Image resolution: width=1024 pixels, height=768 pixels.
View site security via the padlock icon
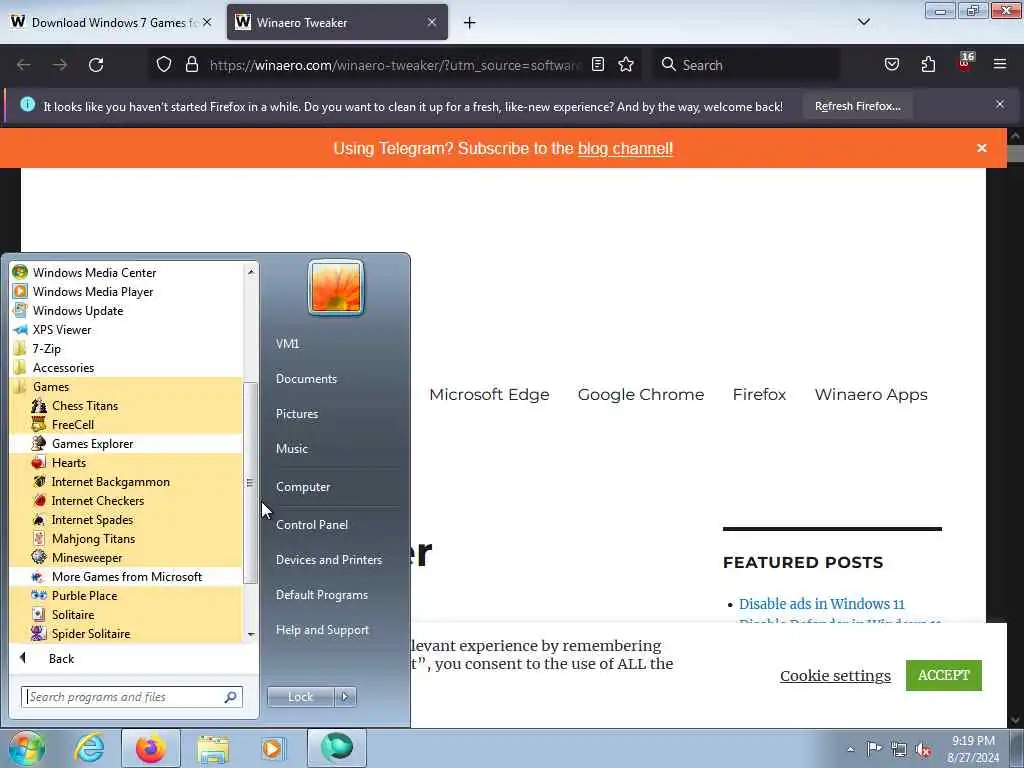click(191, 65)
